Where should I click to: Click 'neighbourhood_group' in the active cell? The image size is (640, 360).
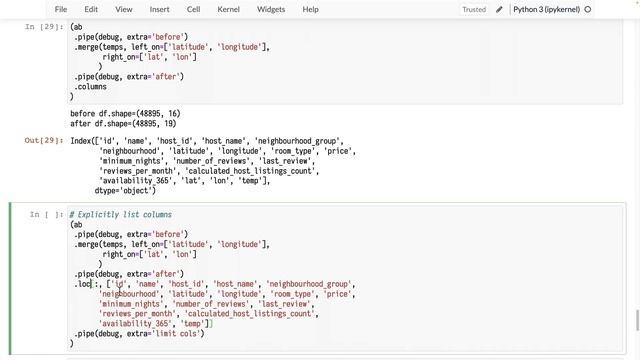[x=310, y=284]
